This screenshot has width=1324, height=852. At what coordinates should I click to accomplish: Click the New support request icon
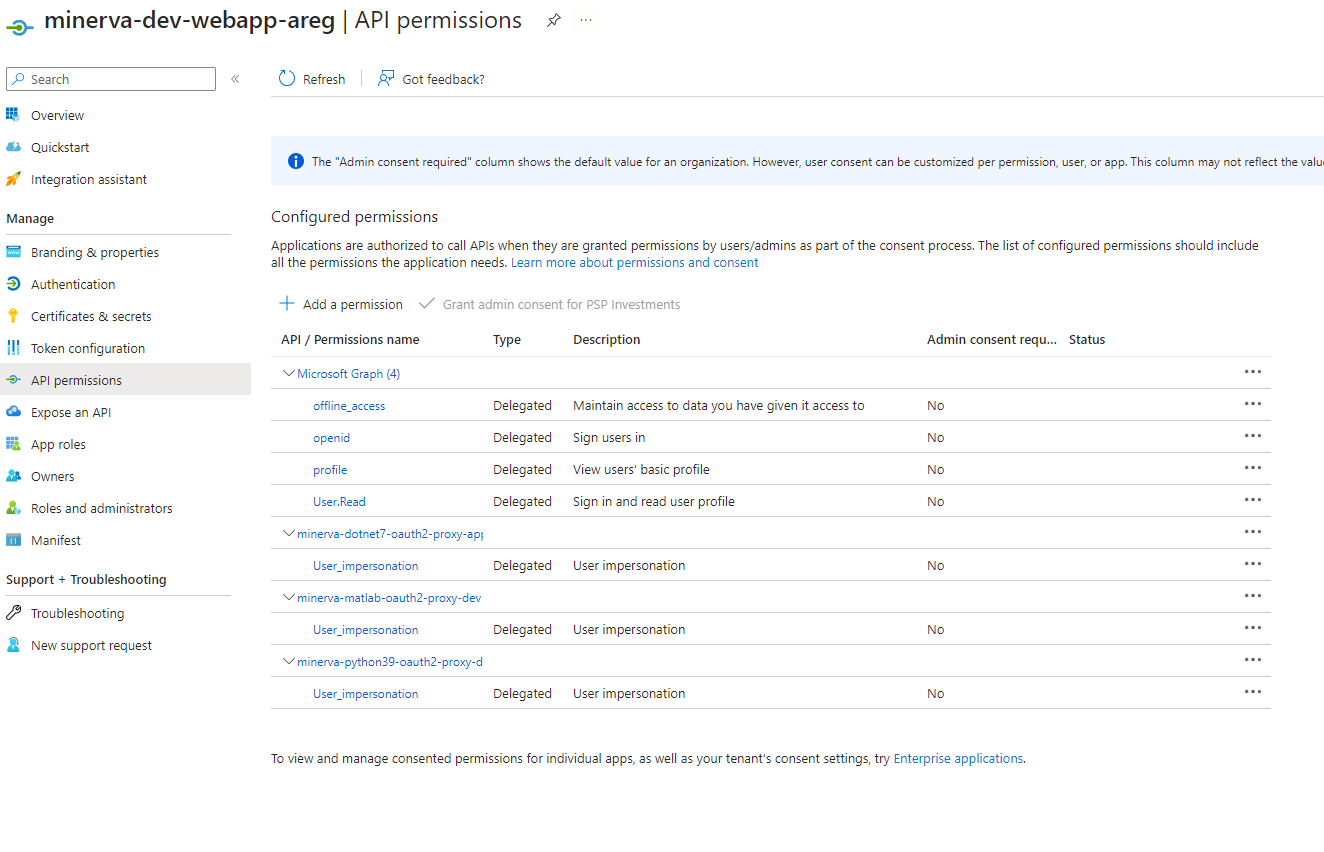pos(13,645)
